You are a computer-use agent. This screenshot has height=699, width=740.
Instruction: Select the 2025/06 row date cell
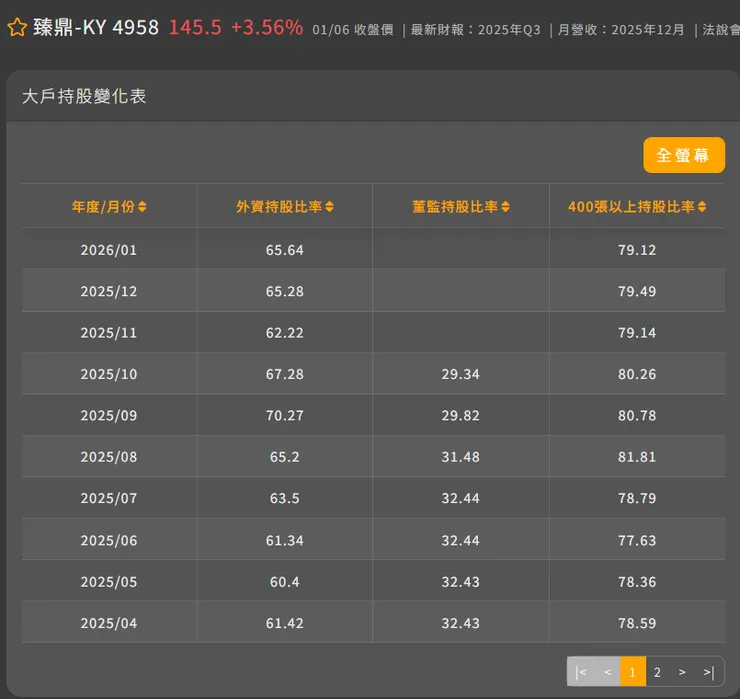(x=109, y=540)
